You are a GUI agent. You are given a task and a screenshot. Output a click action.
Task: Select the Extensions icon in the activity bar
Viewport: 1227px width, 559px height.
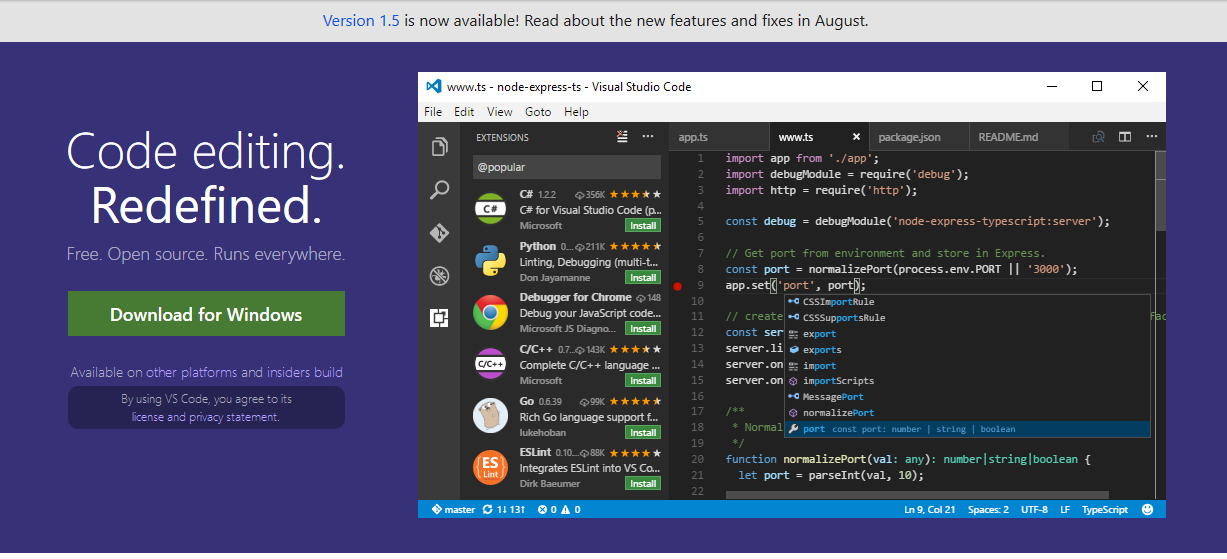pos(439,318)
